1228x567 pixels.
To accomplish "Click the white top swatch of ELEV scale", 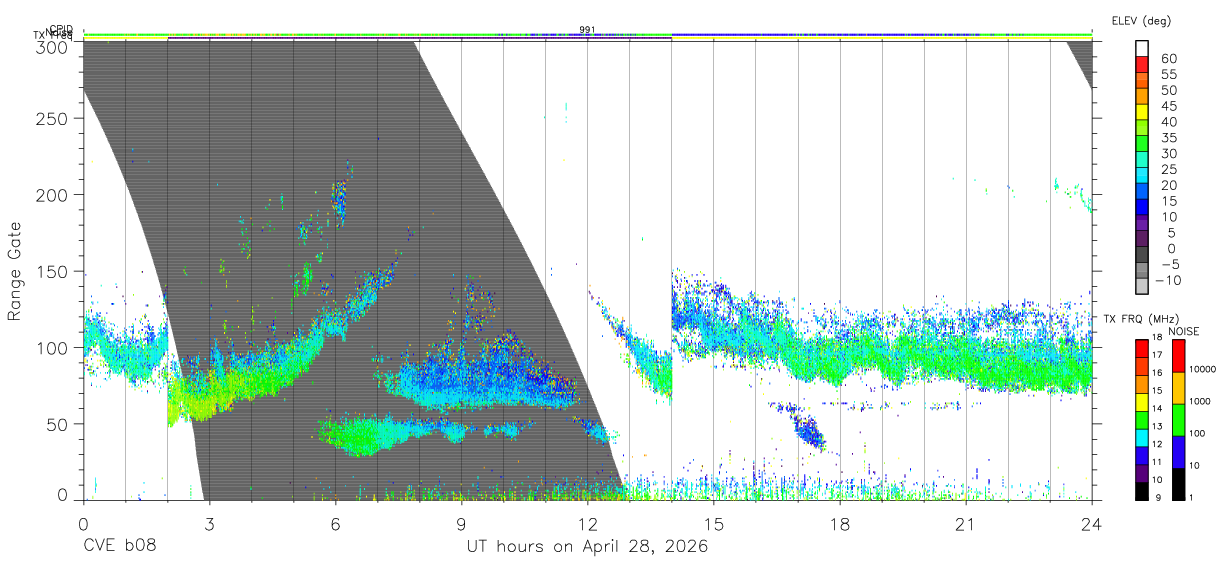I will click(x=1144, y=48).
